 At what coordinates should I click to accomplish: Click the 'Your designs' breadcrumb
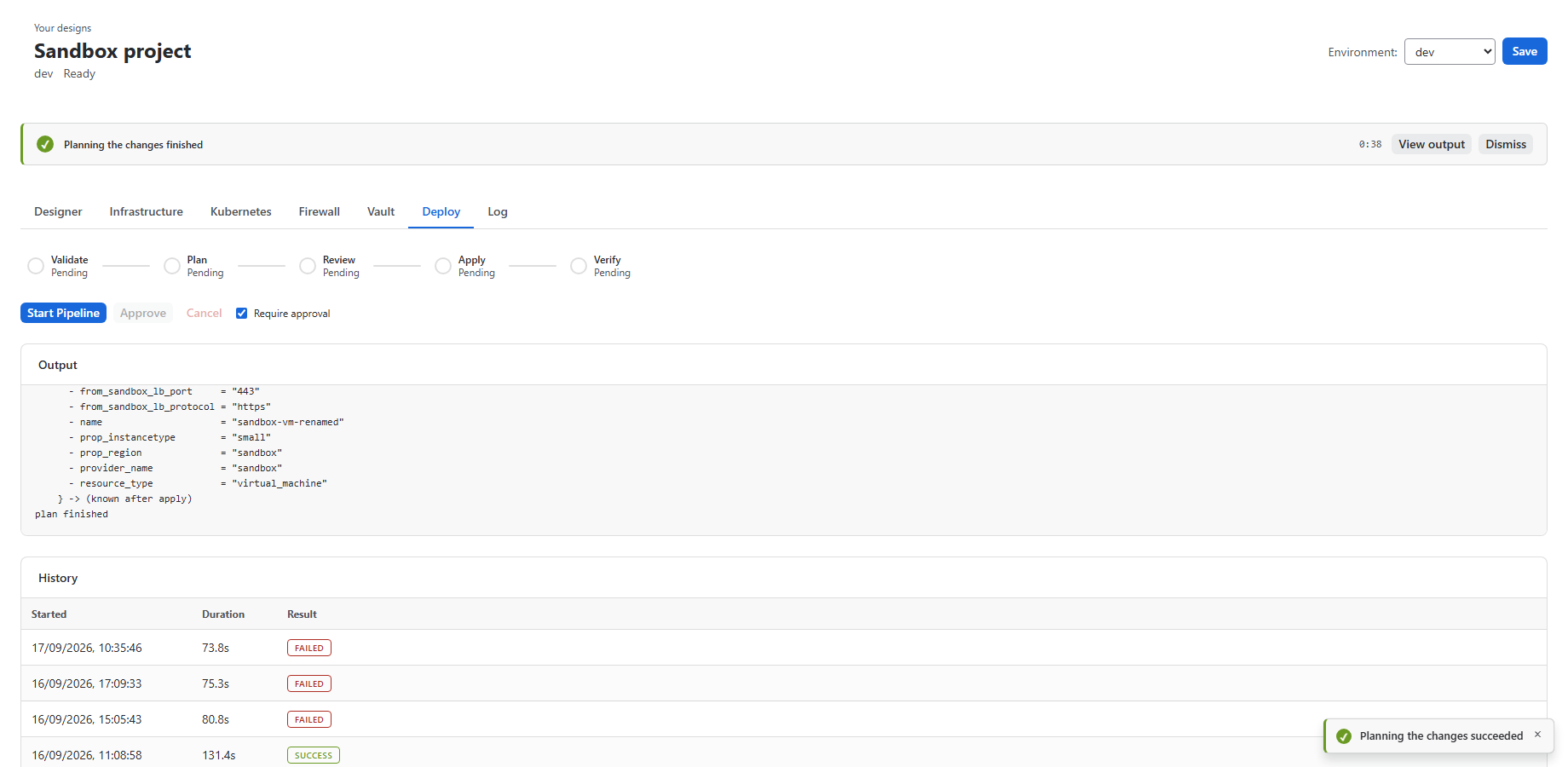click(x=62, y=28)
